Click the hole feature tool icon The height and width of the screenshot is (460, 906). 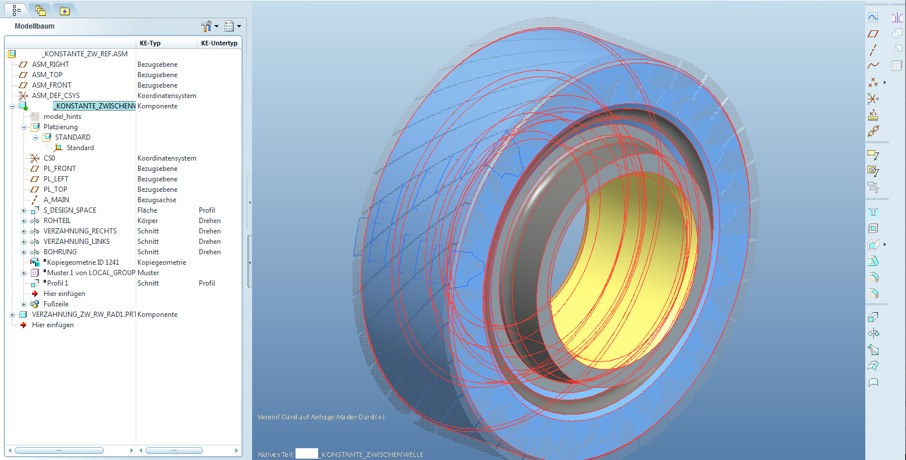point(873,212)
